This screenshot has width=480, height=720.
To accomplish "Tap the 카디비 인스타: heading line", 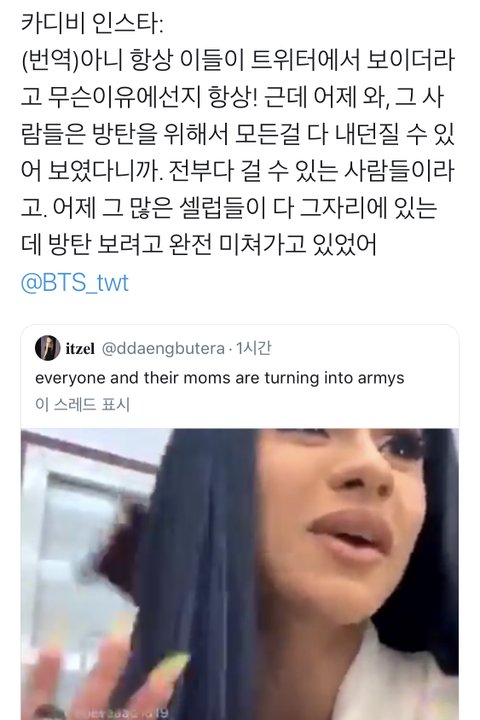I will coord(92,23).
